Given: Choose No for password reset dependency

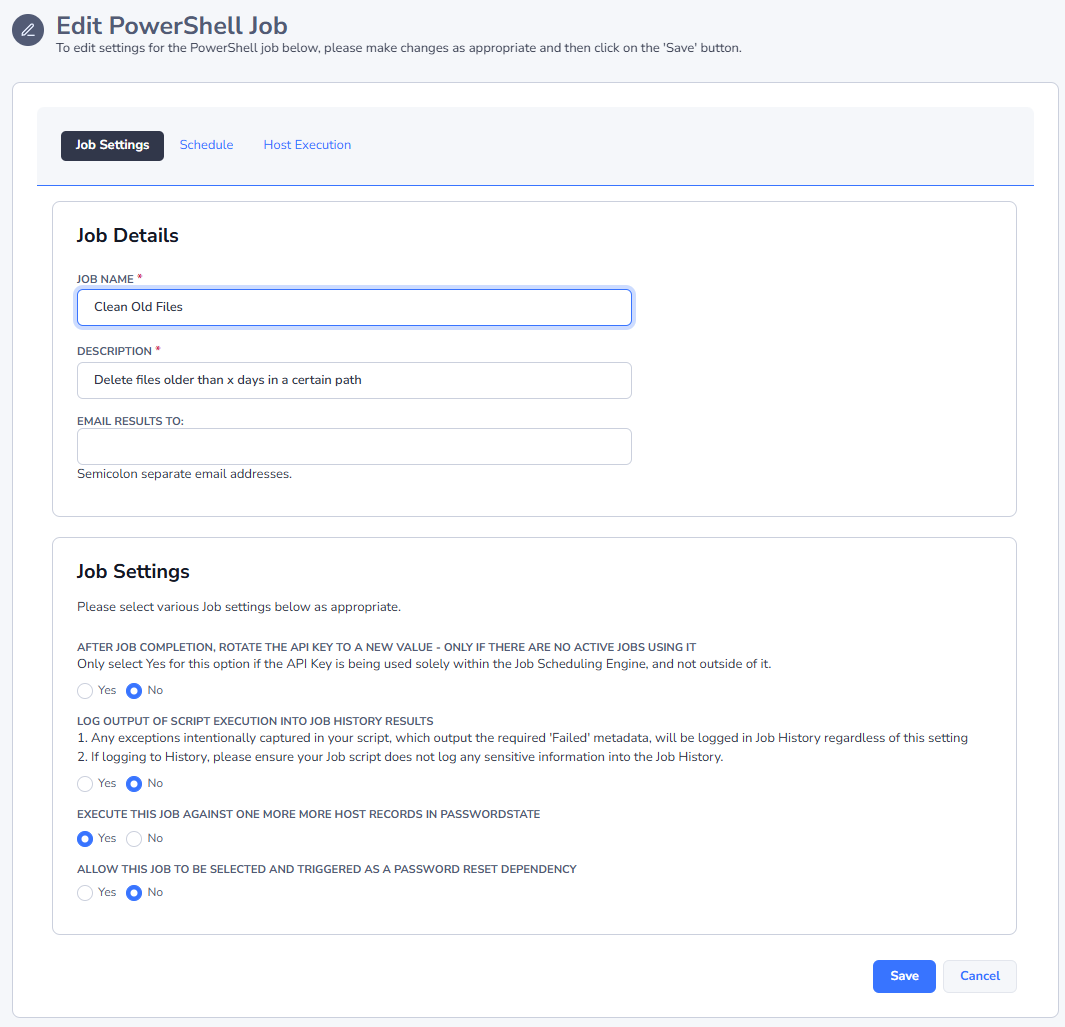Looking at the screenshot, I should pos(134,893).
